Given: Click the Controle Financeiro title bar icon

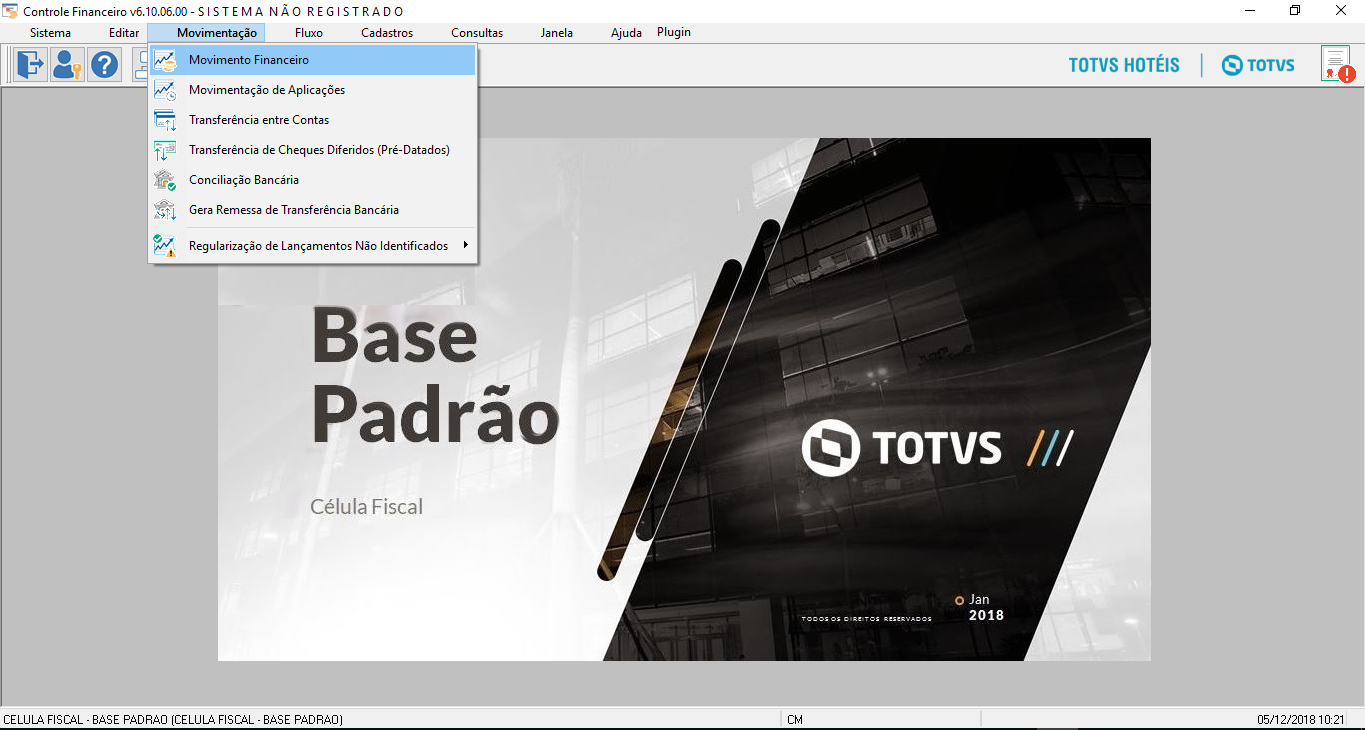Looking at the screenshot, I should 10,11.
